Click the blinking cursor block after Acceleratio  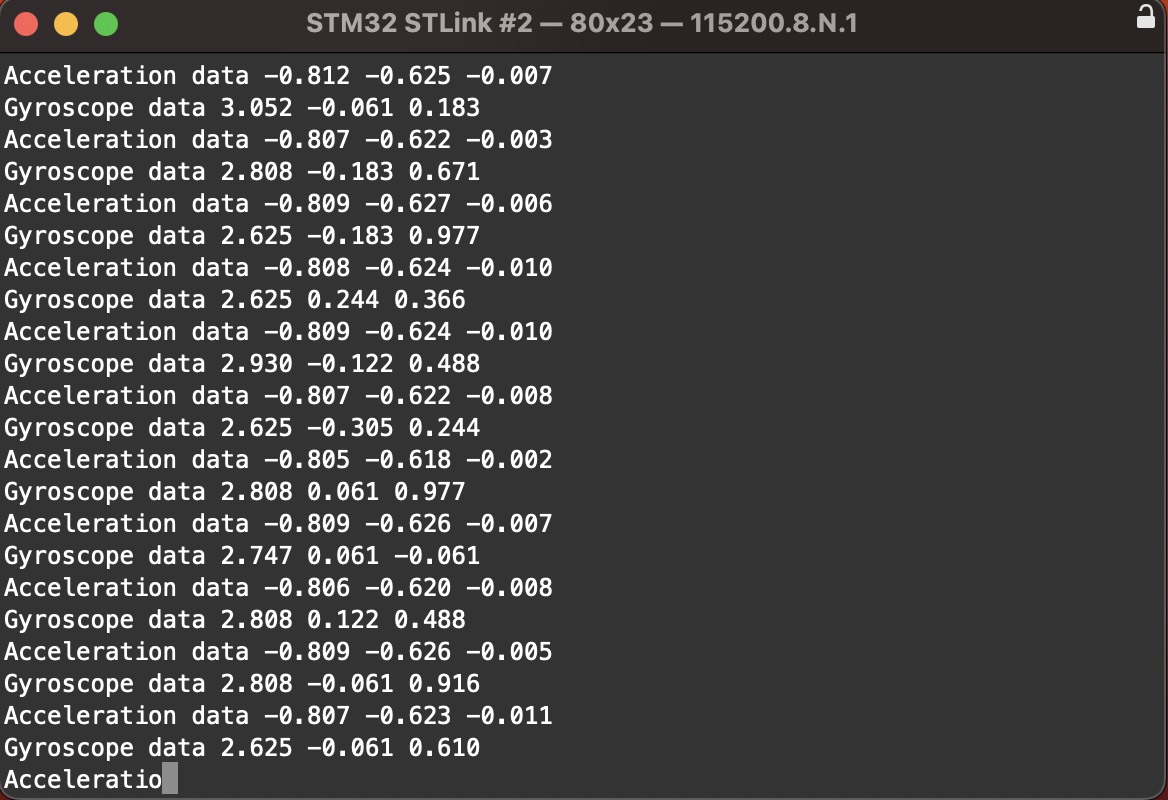[170, 778]
